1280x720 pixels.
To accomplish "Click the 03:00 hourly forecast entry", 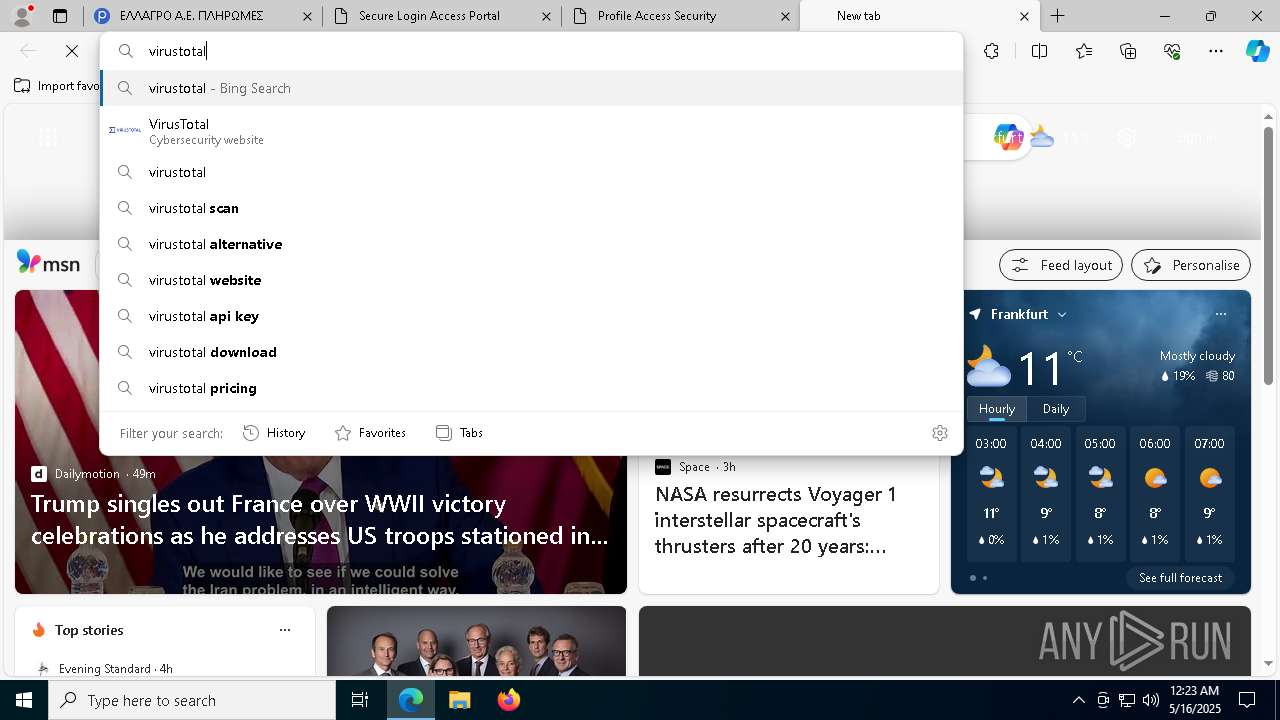I will tap(991, 492).
